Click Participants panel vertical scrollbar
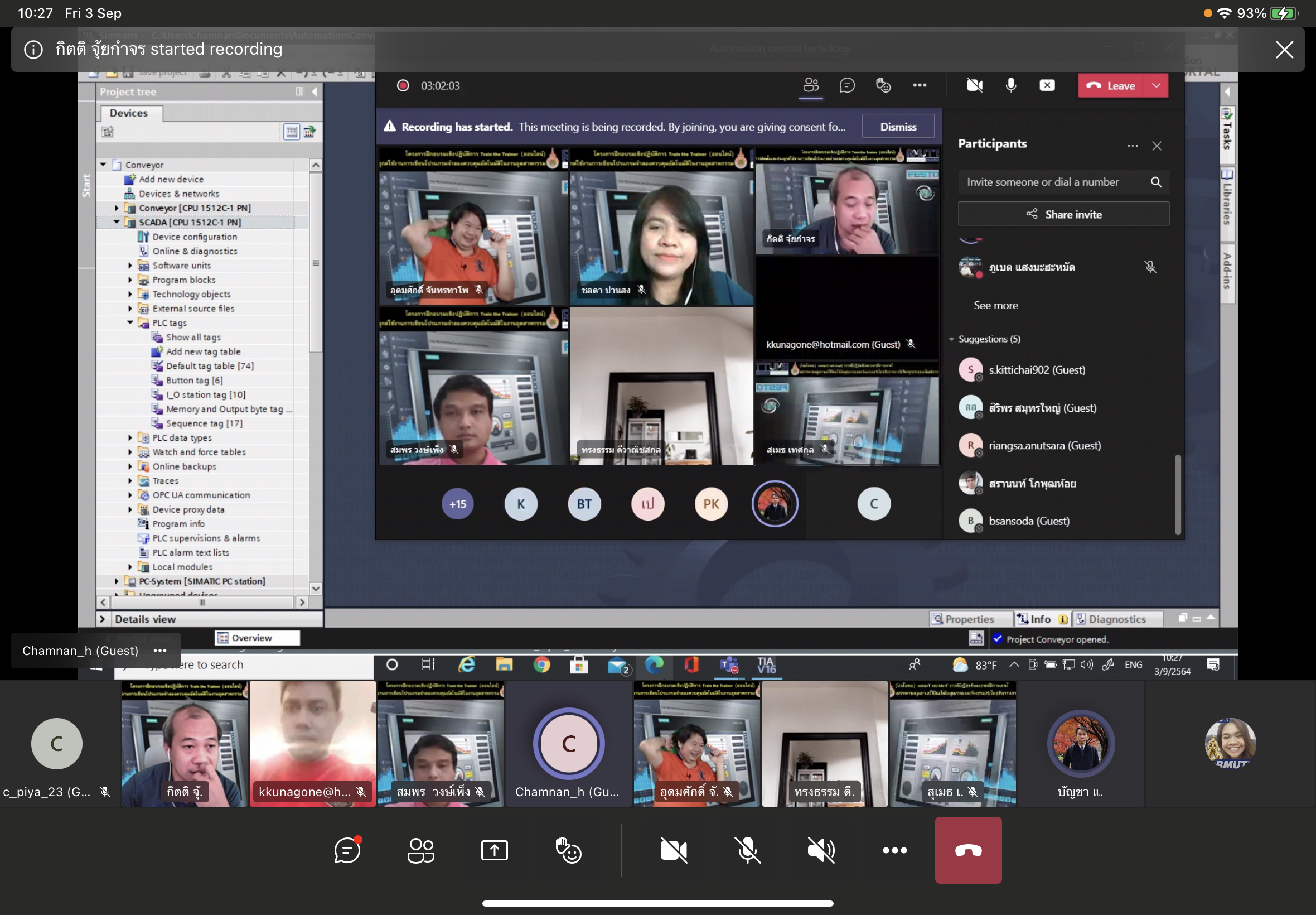1316x915 pixels. click(x=1178, y=494)
